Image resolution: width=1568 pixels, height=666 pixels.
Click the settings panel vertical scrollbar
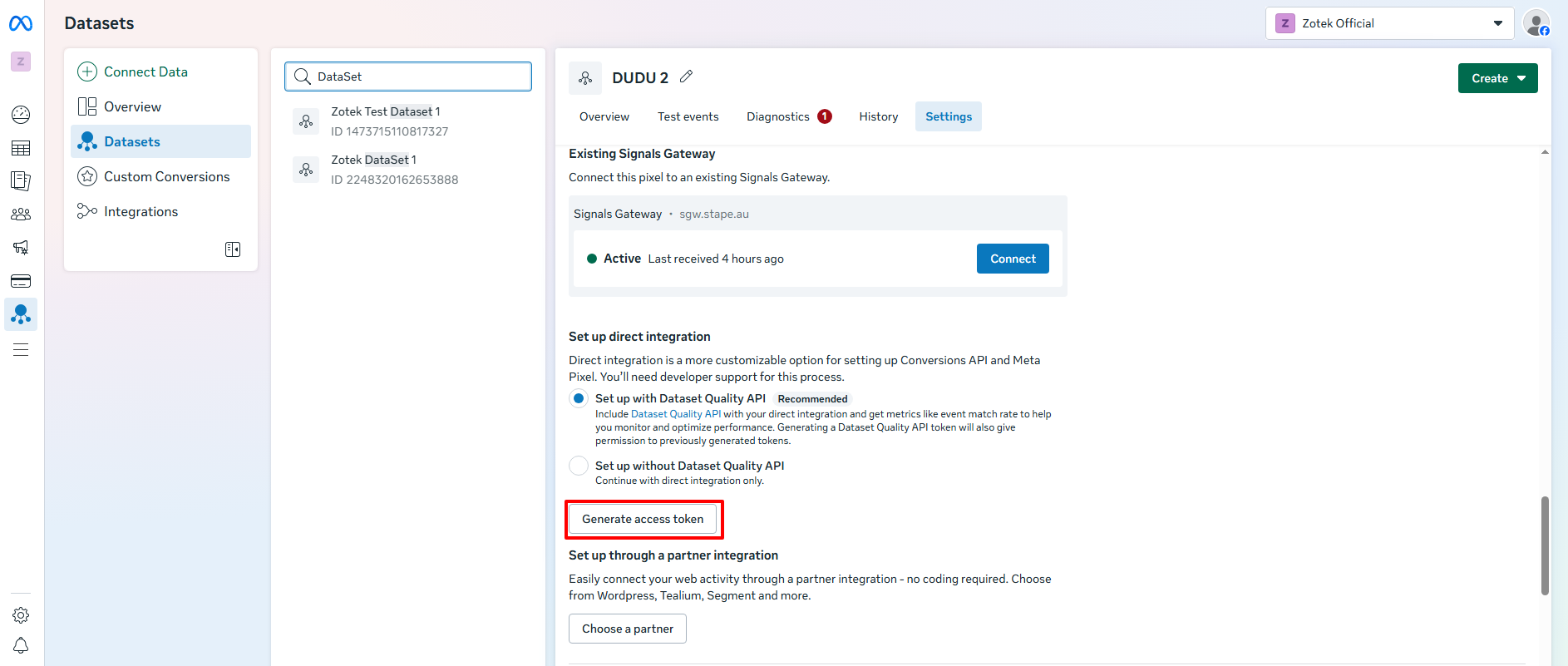[1545, 545]
